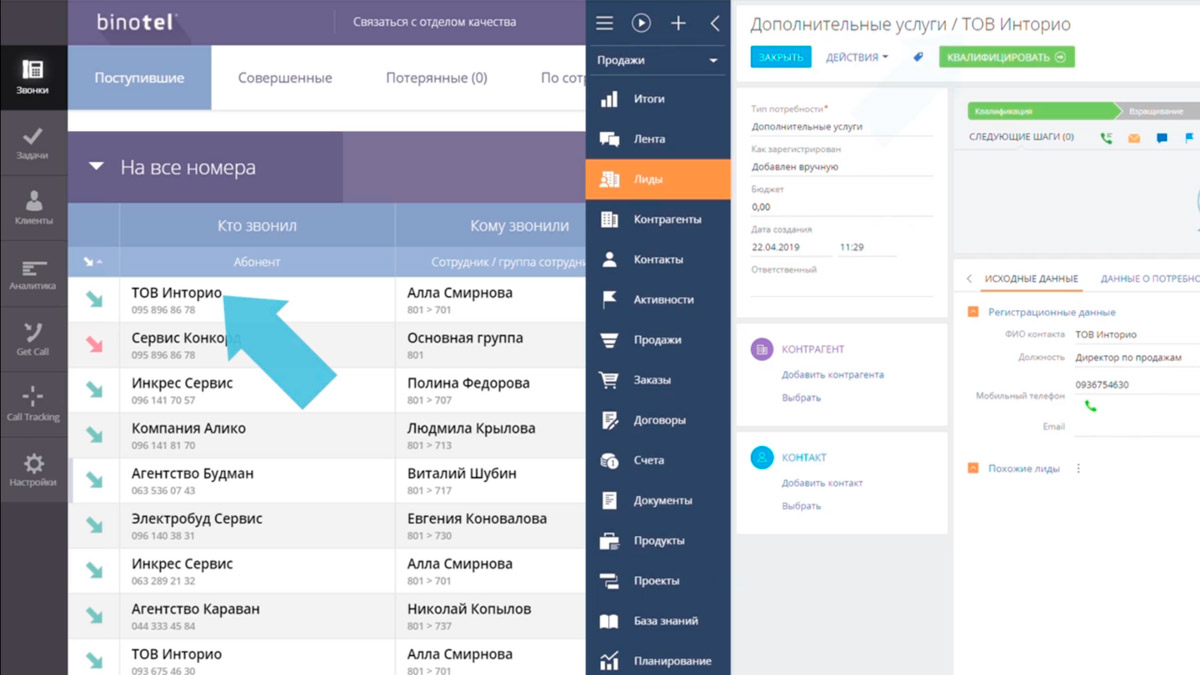Click the green phone call icon in next steps

(x=1106, y=138)
